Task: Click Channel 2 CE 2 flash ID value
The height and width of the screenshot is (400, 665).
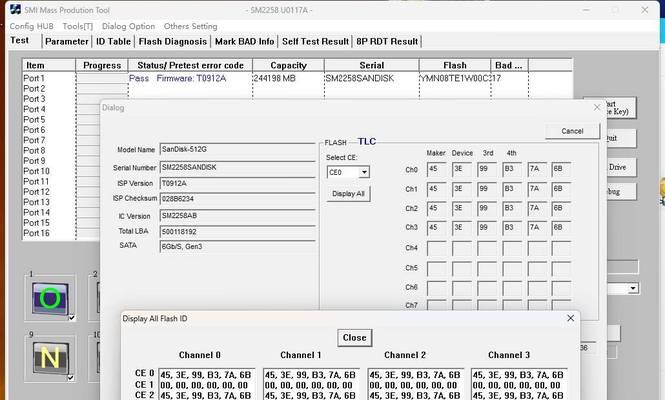Action: coord(415,395)
